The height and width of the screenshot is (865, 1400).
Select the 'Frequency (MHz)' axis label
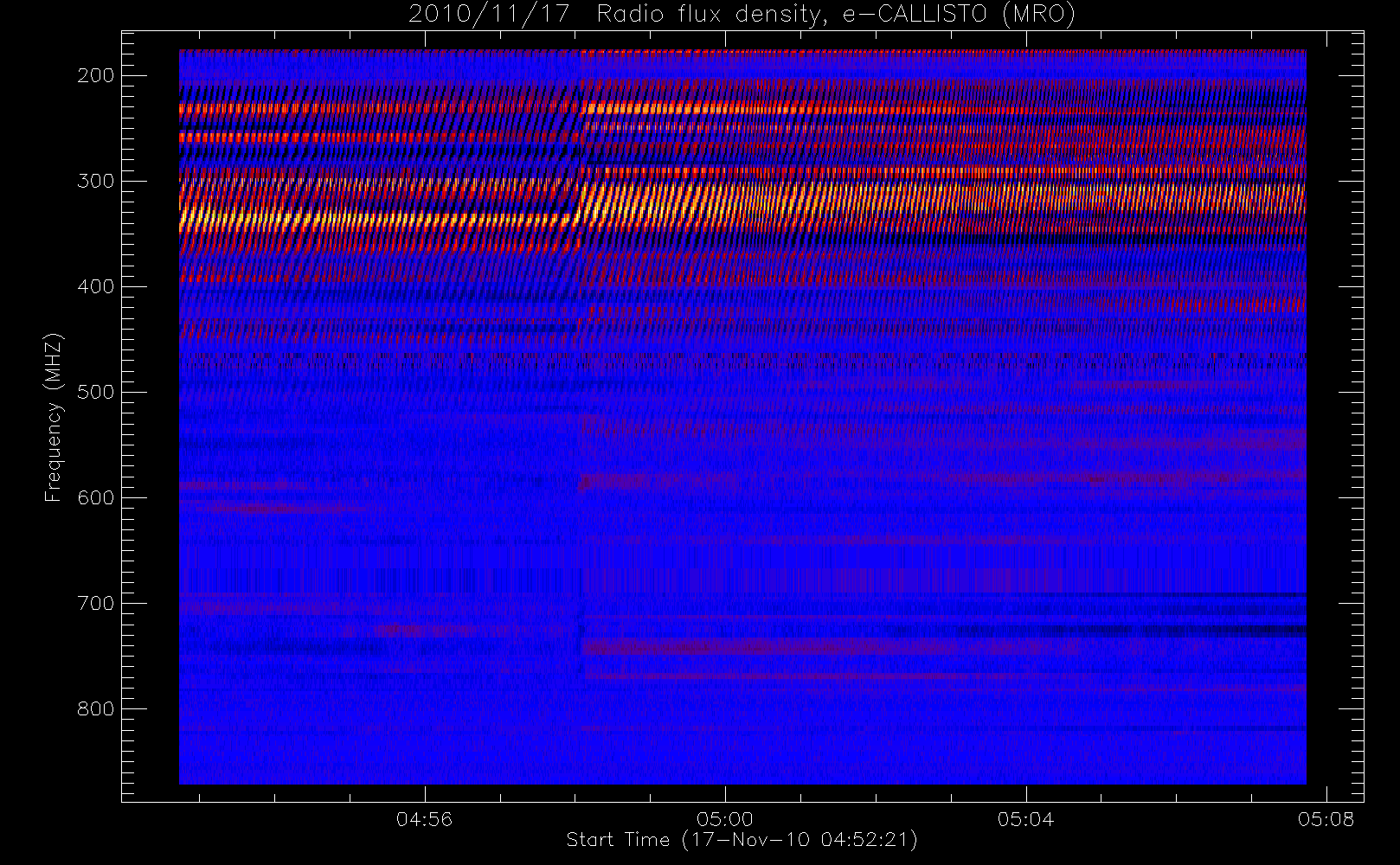[53, 417]
